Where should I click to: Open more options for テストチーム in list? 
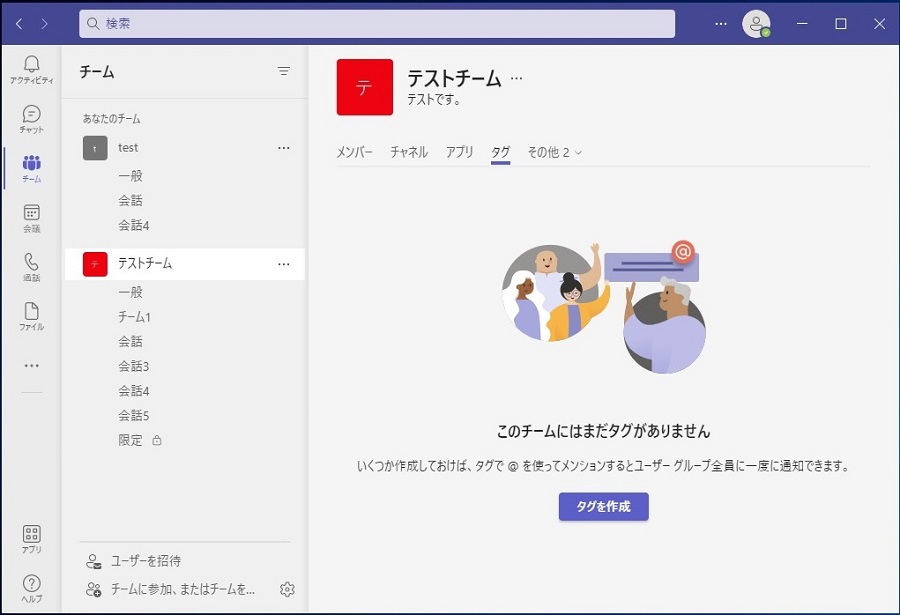pos(284,264)
